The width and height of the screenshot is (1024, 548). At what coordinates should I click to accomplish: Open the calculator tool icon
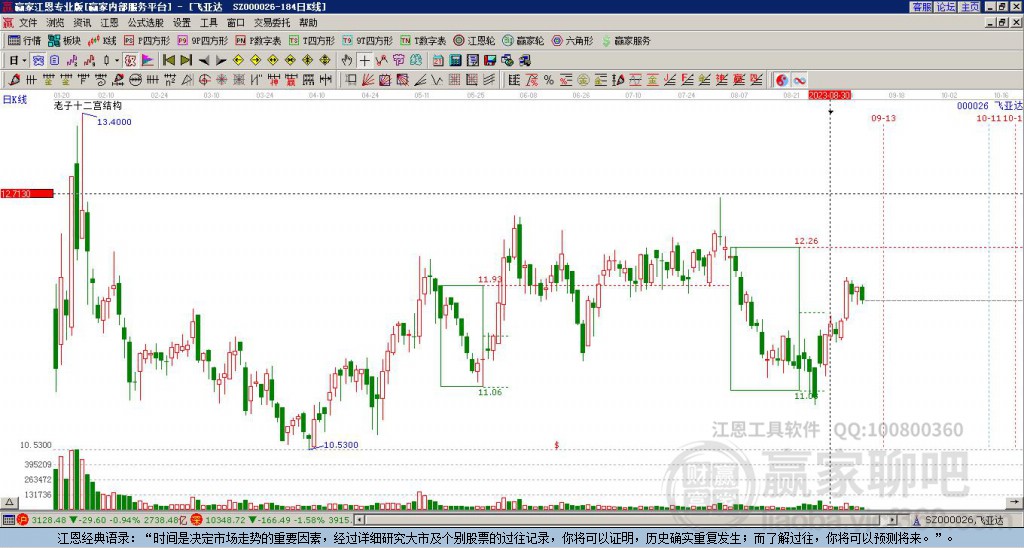pos(455,60)
